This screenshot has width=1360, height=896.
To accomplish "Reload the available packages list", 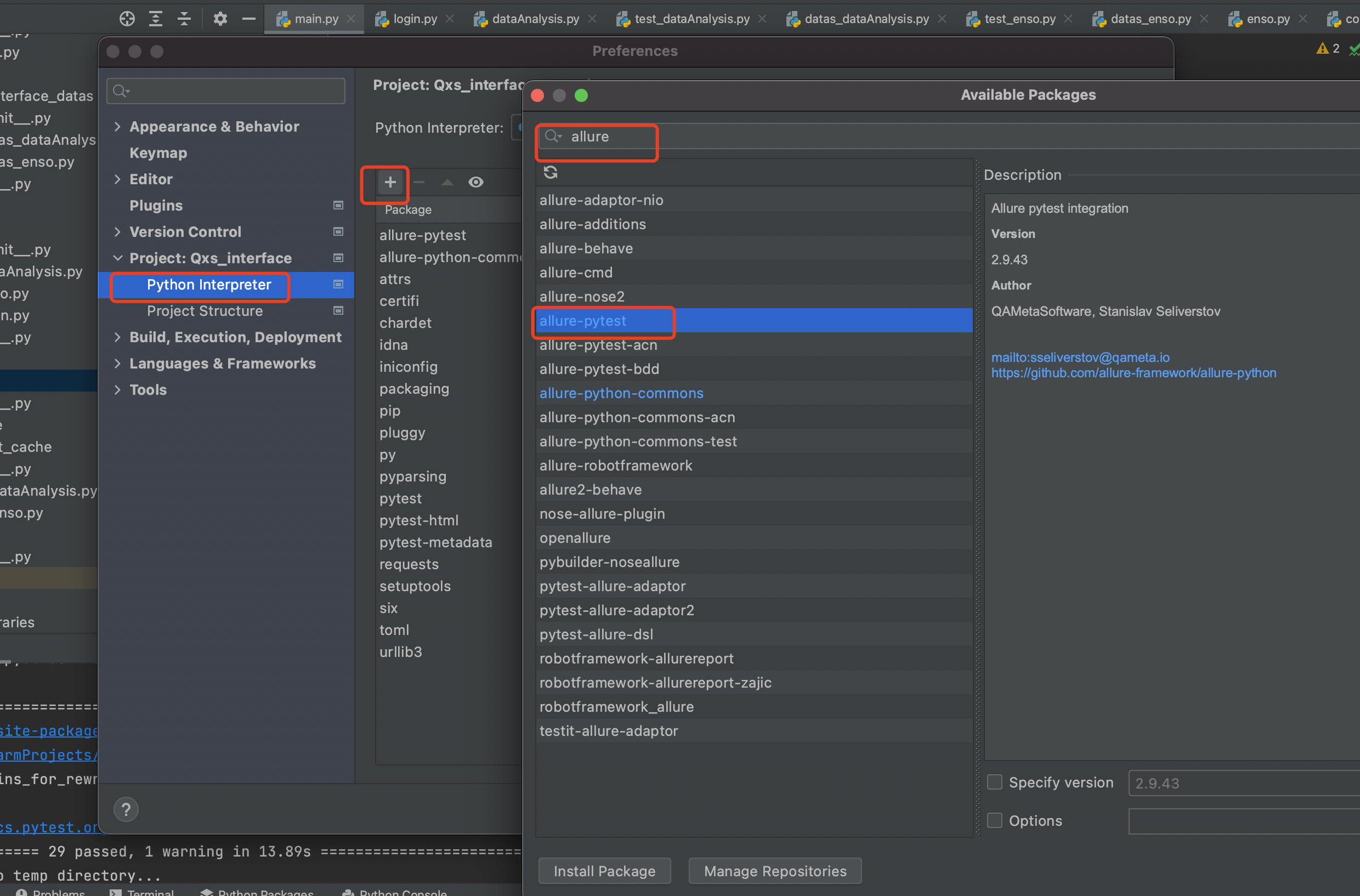I will (x=550, y=172).
